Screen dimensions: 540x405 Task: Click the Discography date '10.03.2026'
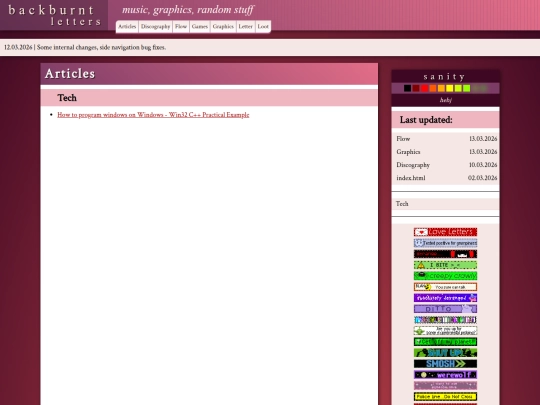483,165
